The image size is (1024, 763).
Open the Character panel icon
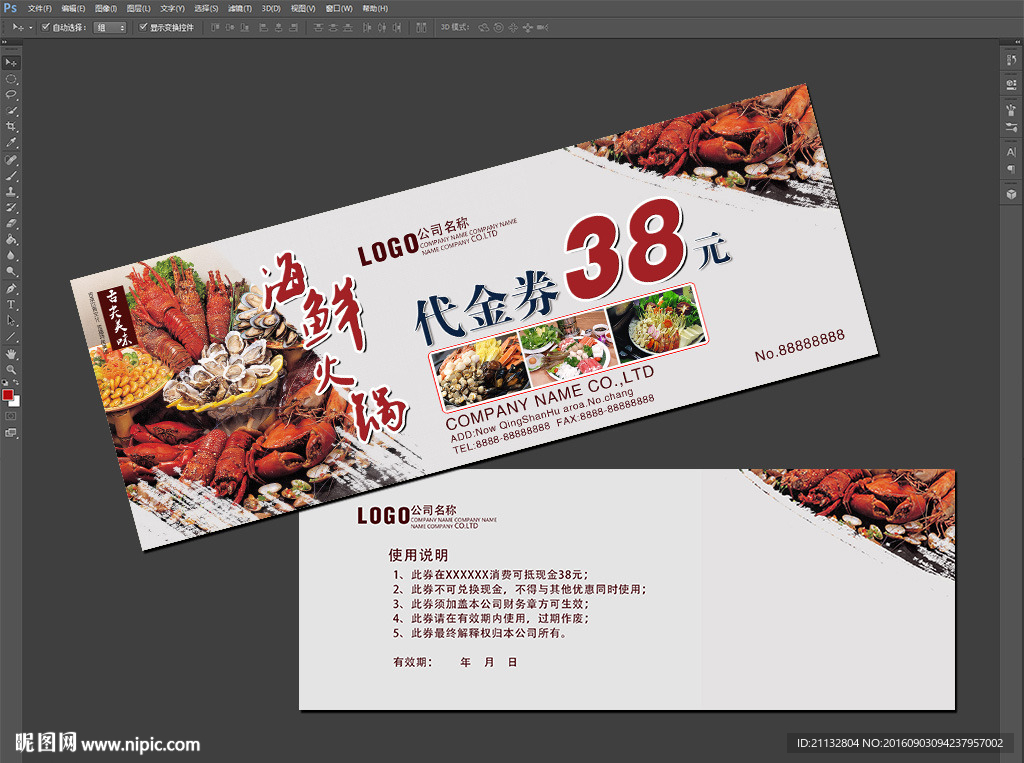tap(1011, 152)
